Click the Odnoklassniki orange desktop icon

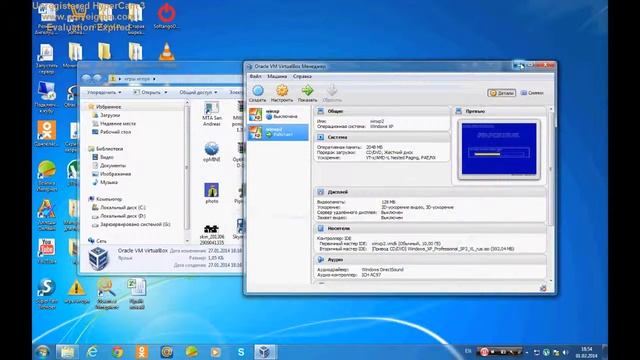point(47,133)
